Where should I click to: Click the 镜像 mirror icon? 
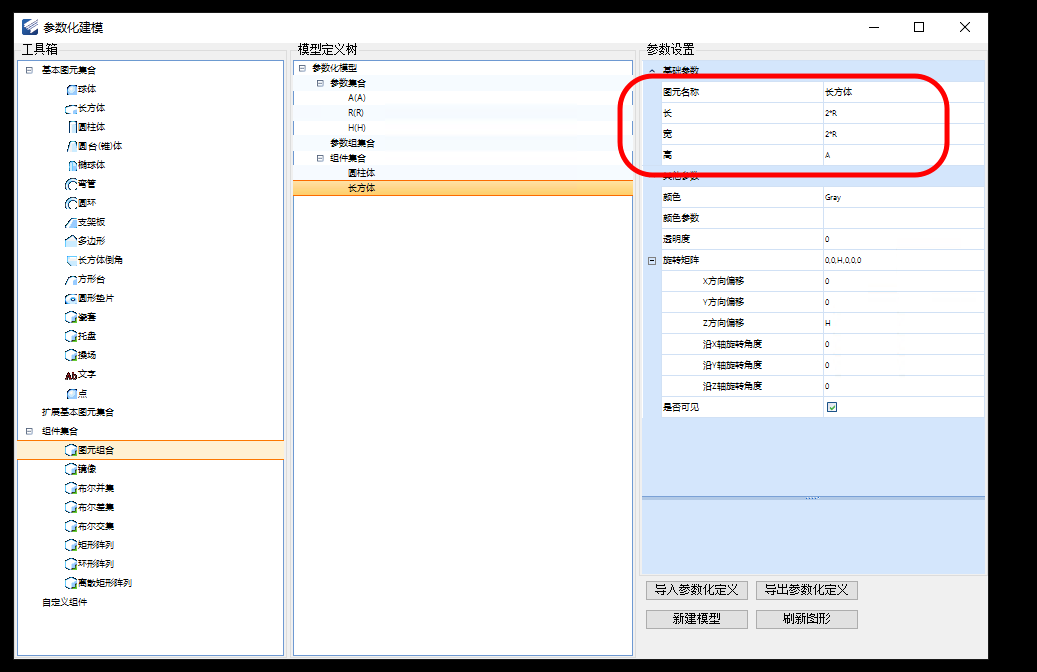coord(71,470)
